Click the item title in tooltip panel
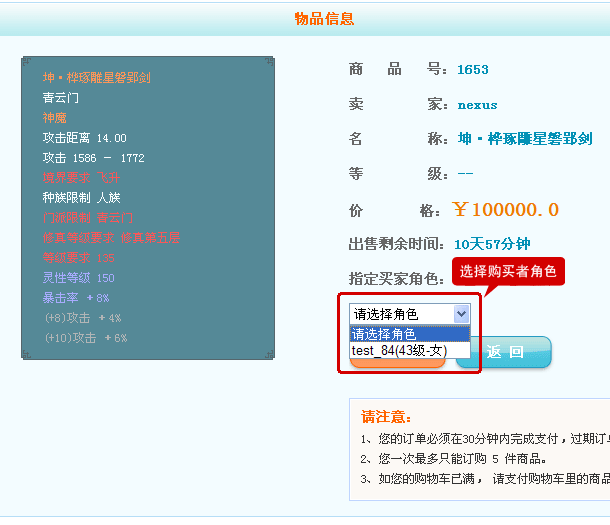 [96, 78]
